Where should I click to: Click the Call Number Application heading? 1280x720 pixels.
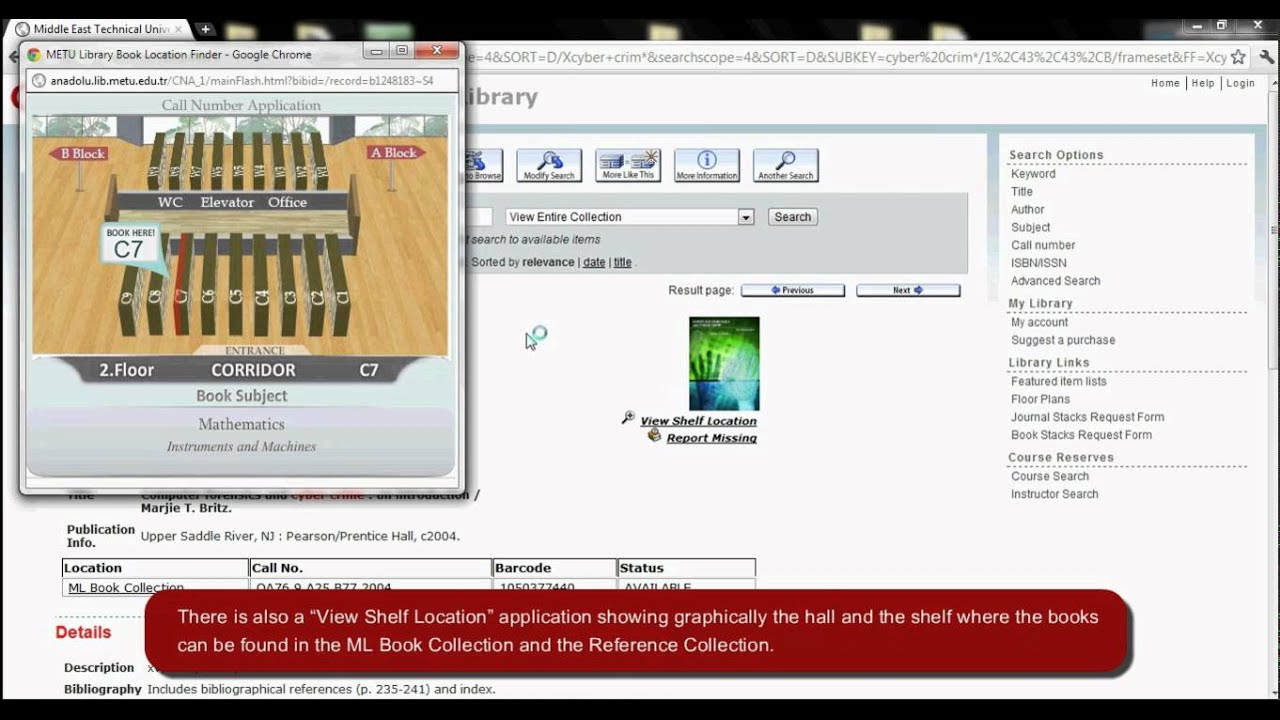click(241, 105)
